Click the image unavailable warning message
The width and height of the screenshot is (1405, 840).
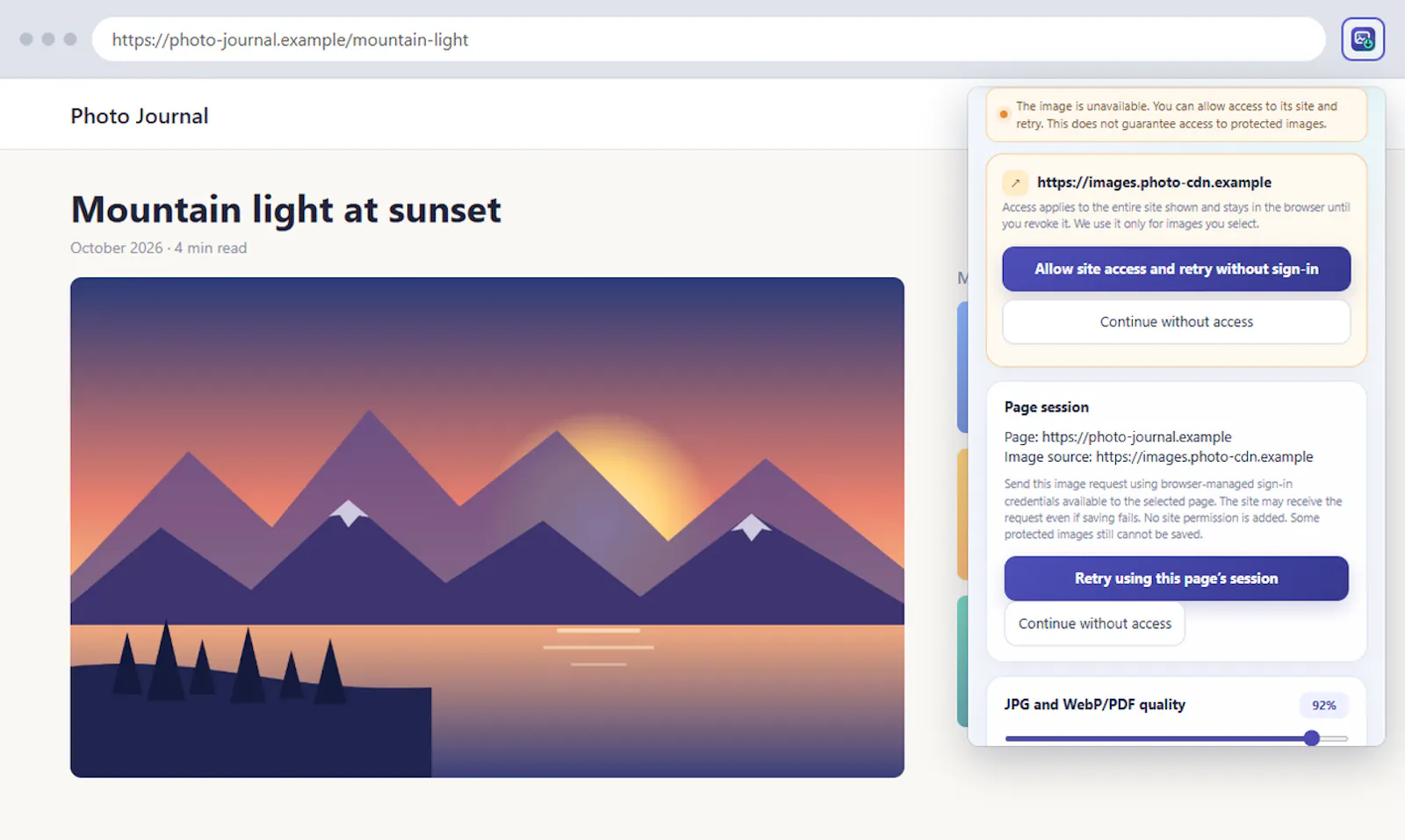pos(1177,115)
